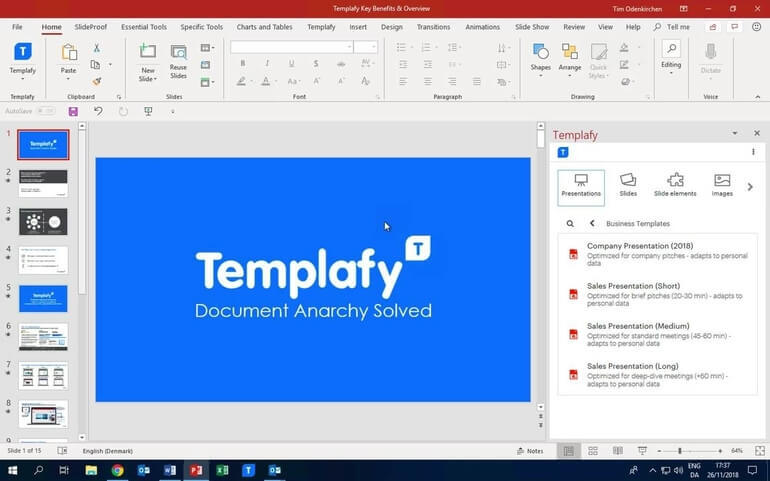Viewport: 770px width, 481px height.
Task: Adjust the zoom slider handle
Action: [x=680, y=451]
